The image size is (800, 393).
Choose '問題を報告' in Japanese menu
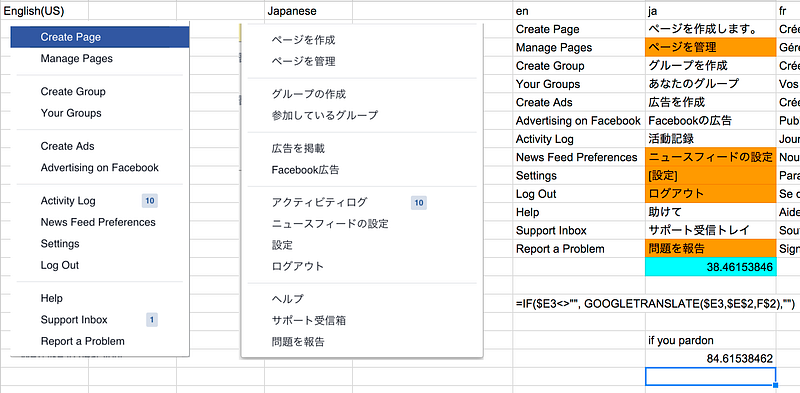tap(298, 342)
